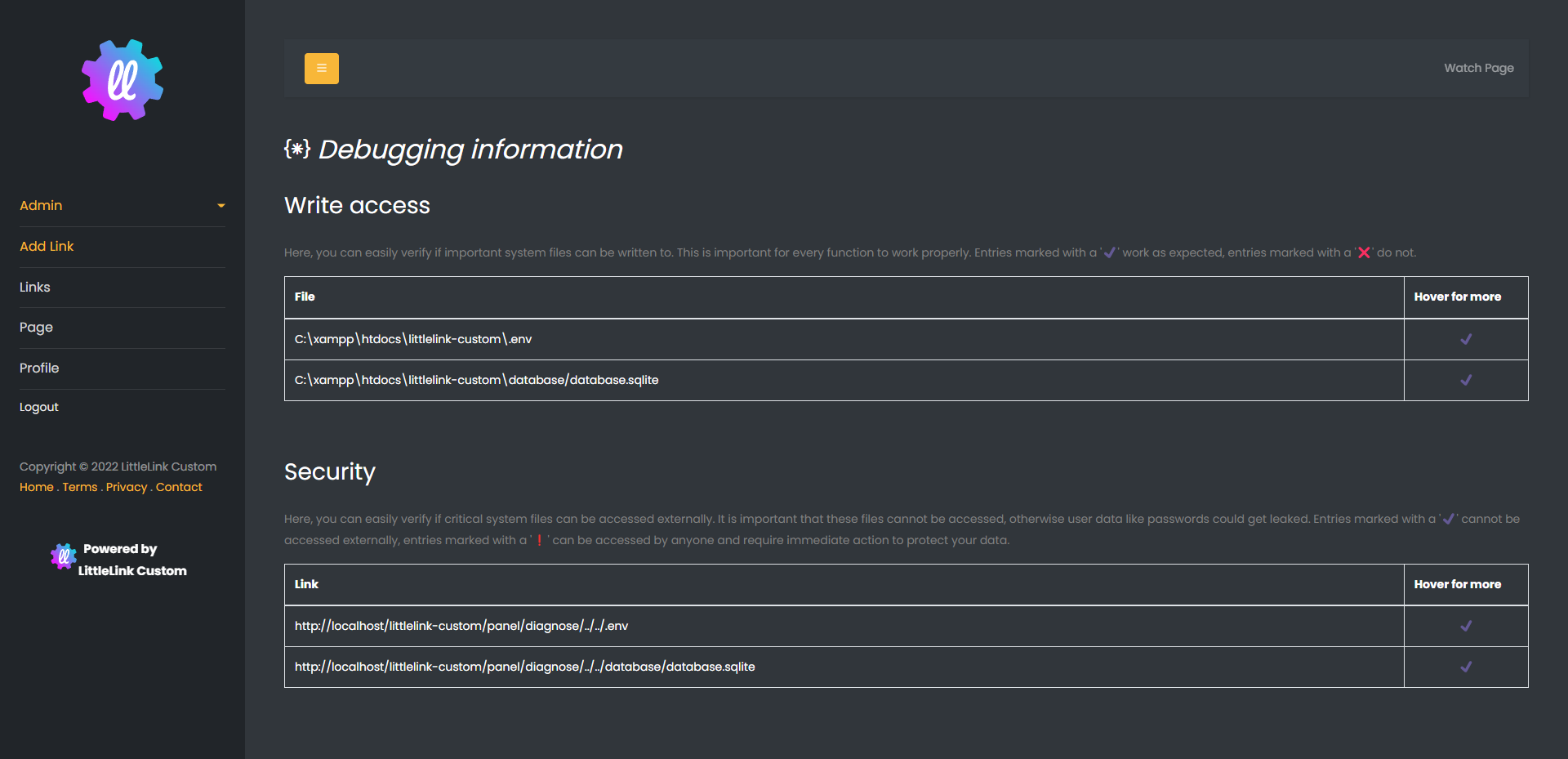Click the Logout link

[x=39, y=407]
